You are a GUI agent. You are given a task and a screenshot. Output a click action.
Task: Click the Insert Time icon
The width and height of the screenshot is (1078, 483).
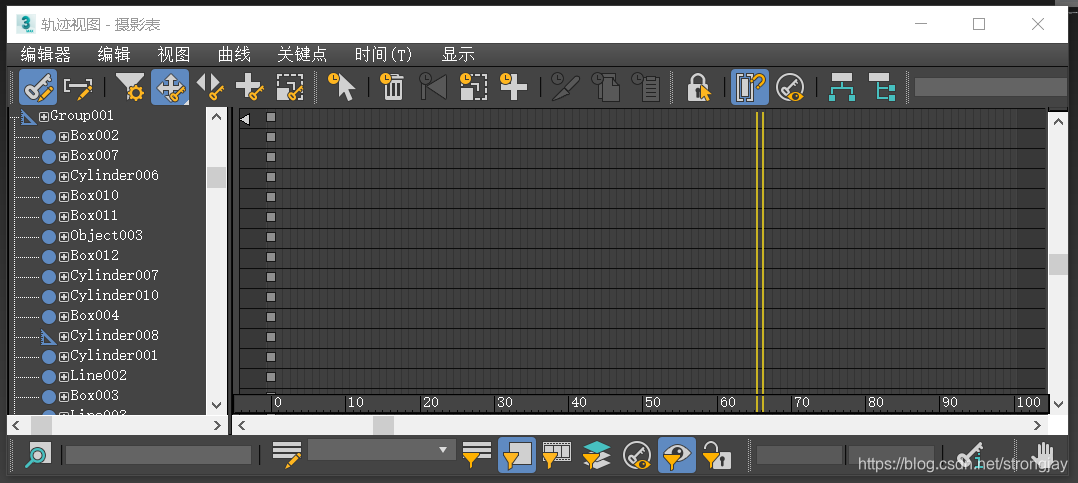point(513,87)
